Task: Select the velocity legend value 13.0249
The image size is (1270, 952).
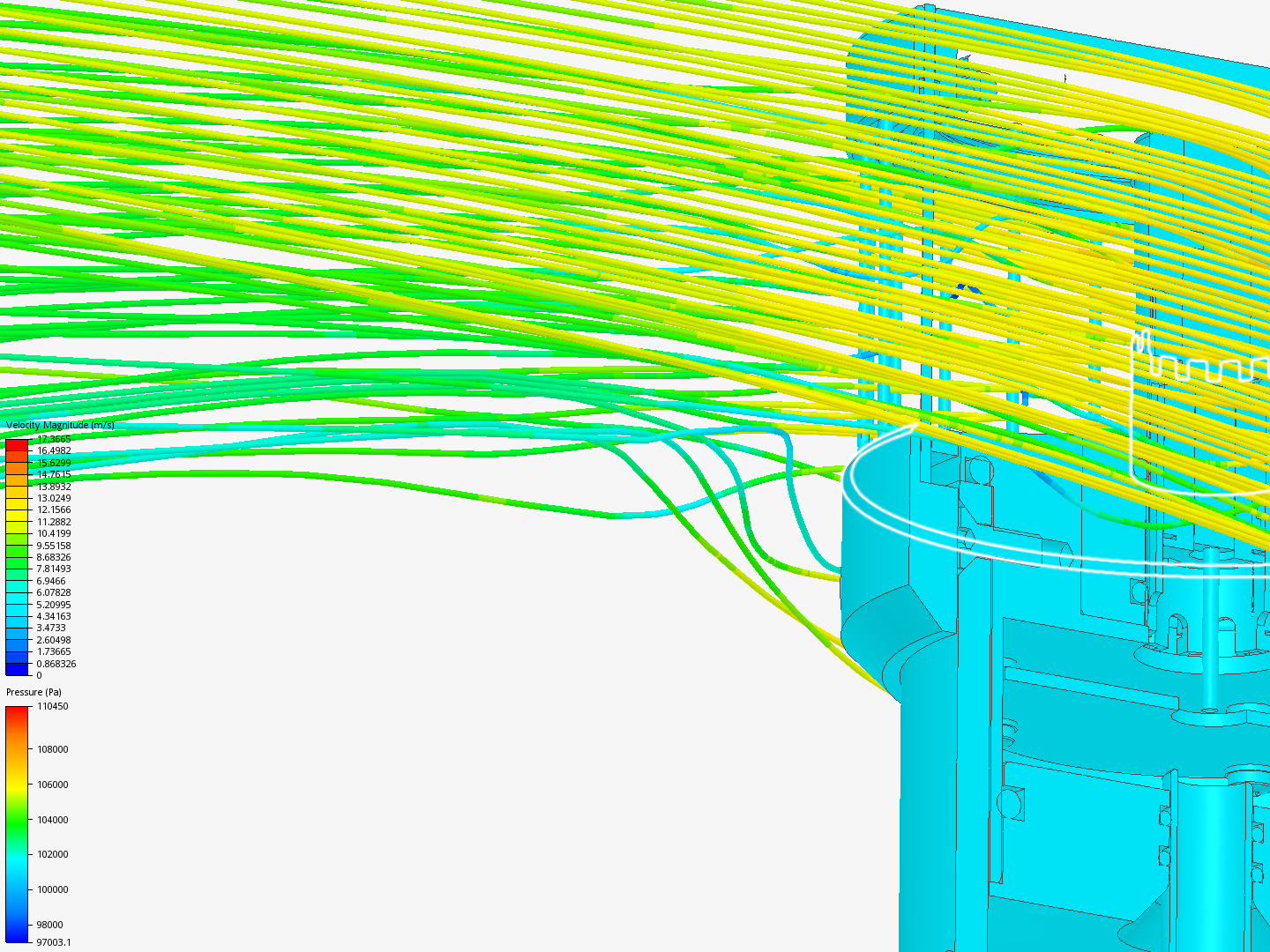Action: point(54,498)
